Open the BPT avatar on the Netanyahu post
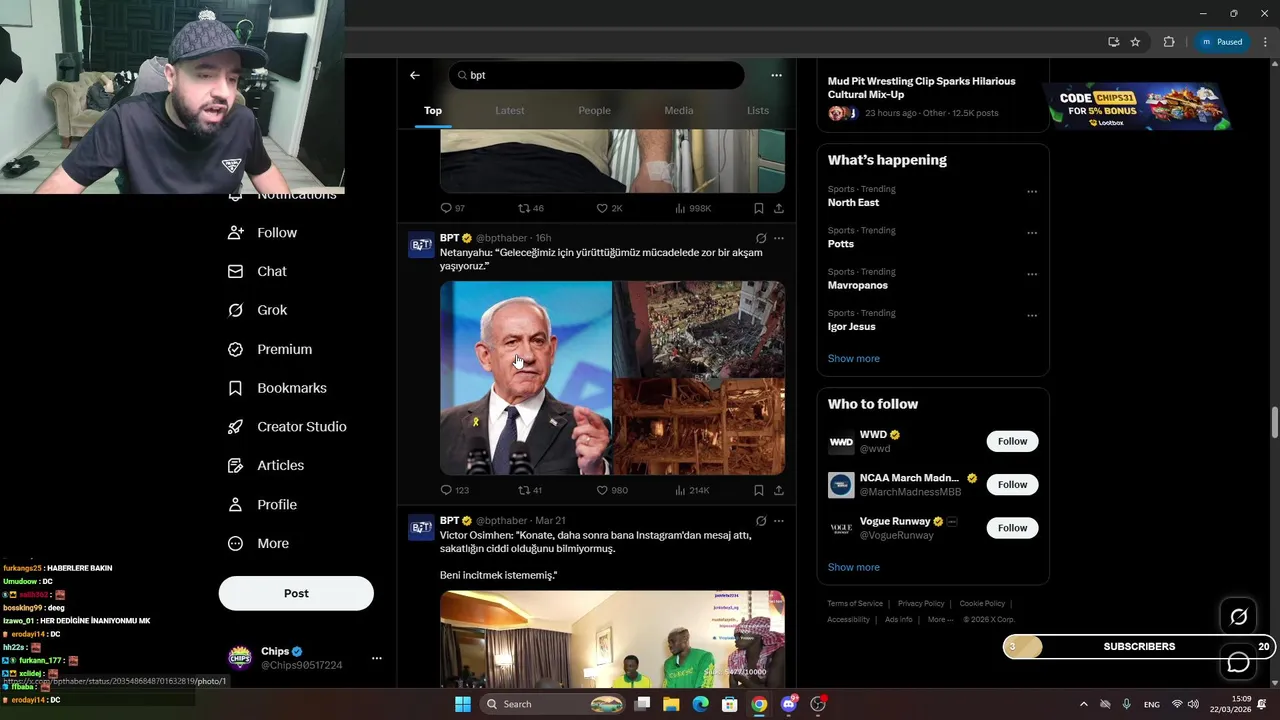1280x720 pixels. pyautogui.click(x=421, y=245)
